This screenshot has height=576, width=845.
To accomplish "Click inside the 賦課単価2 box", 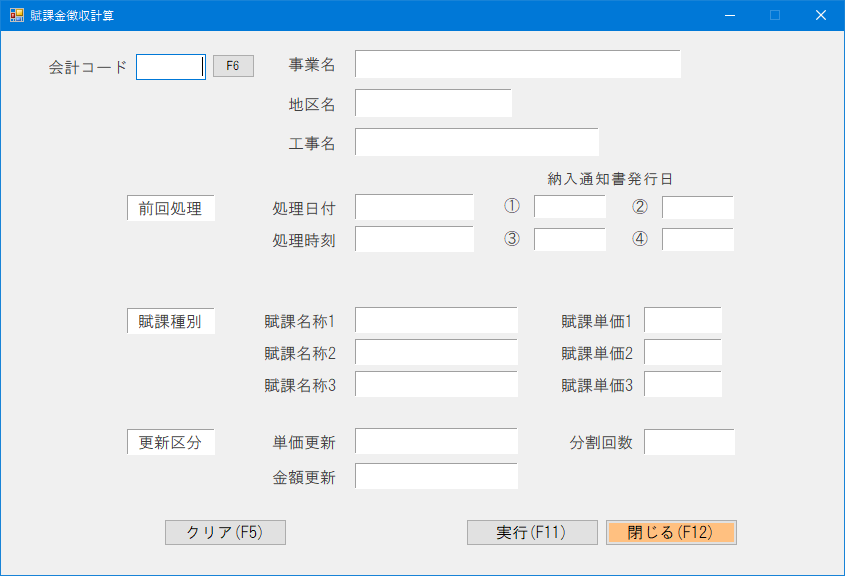I will click(684, 352).
